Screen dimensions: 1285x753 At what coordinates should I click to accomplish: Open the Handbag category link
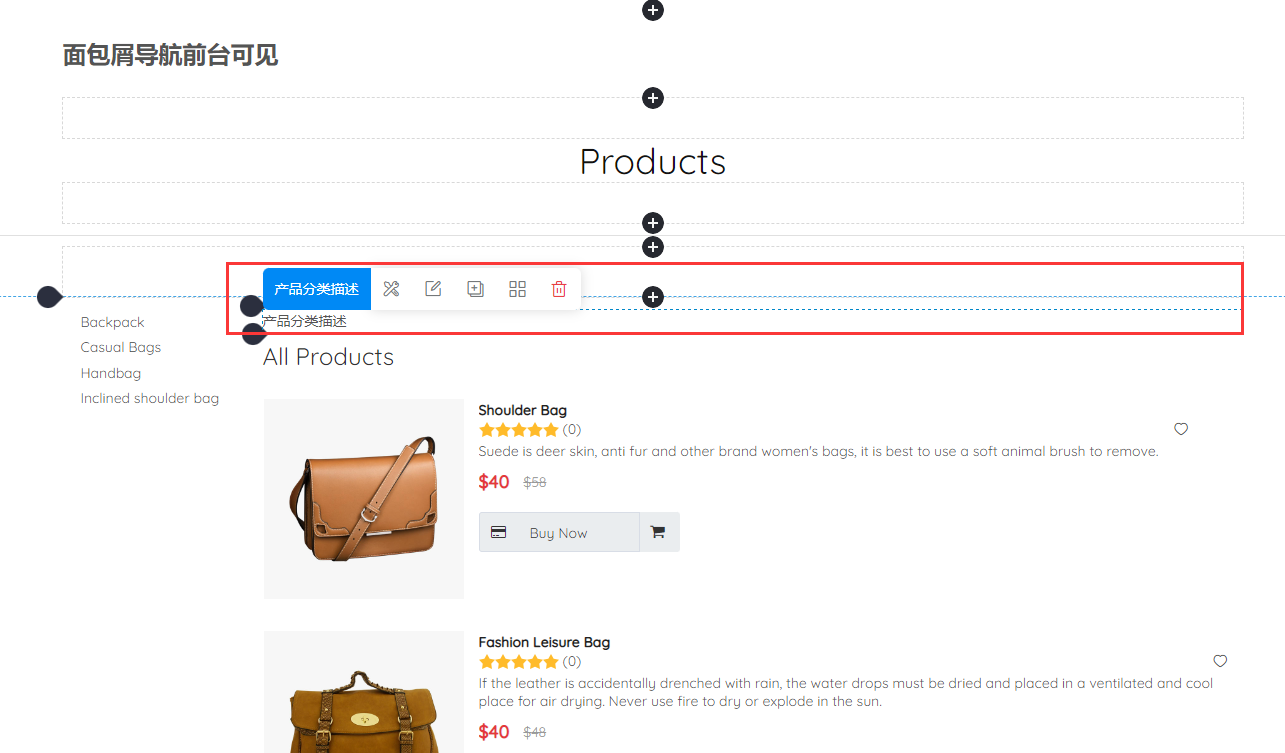111,373
